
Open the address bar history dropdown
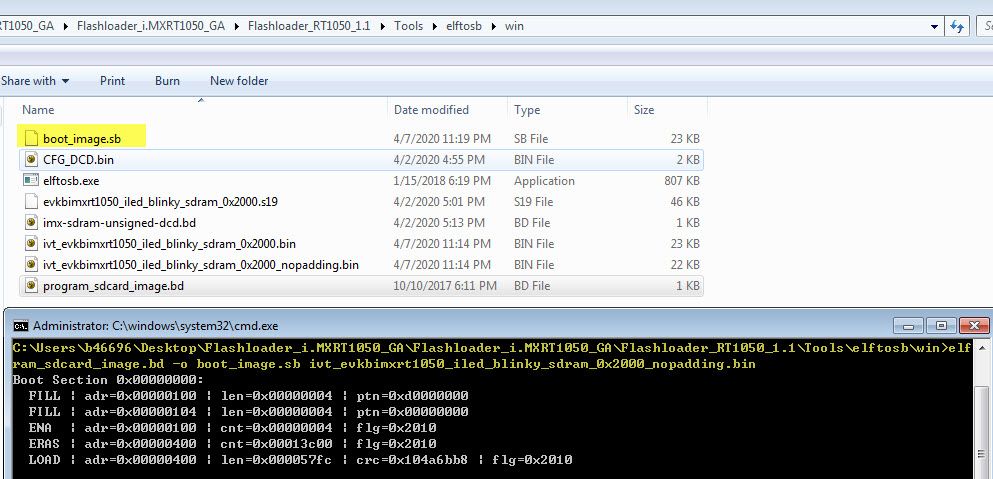point(935,27)
